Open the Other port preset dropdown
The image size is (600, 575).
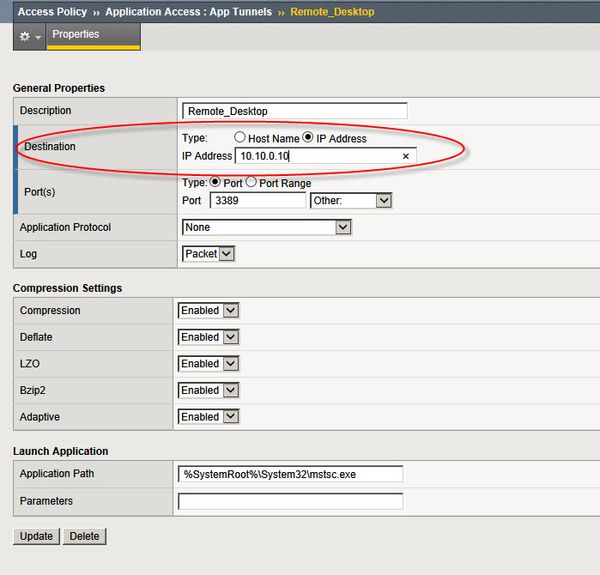(x=351, y=201)
